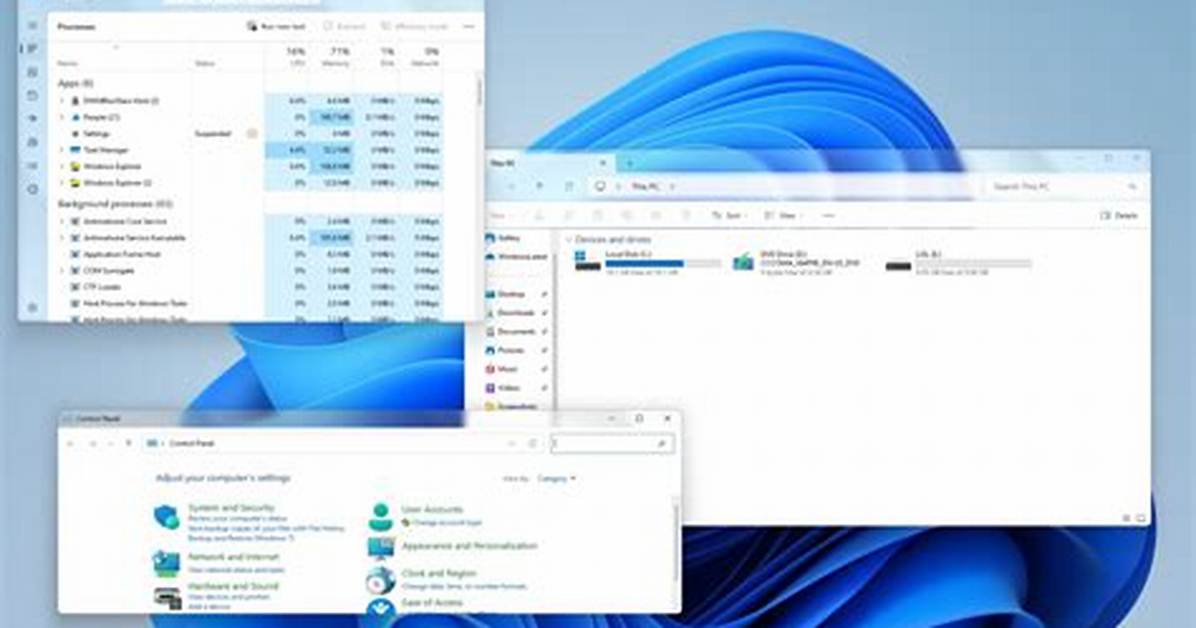Screen dimensions: 1196x628
Task: Select the Application Frame Host process
Action: (252, 254)
